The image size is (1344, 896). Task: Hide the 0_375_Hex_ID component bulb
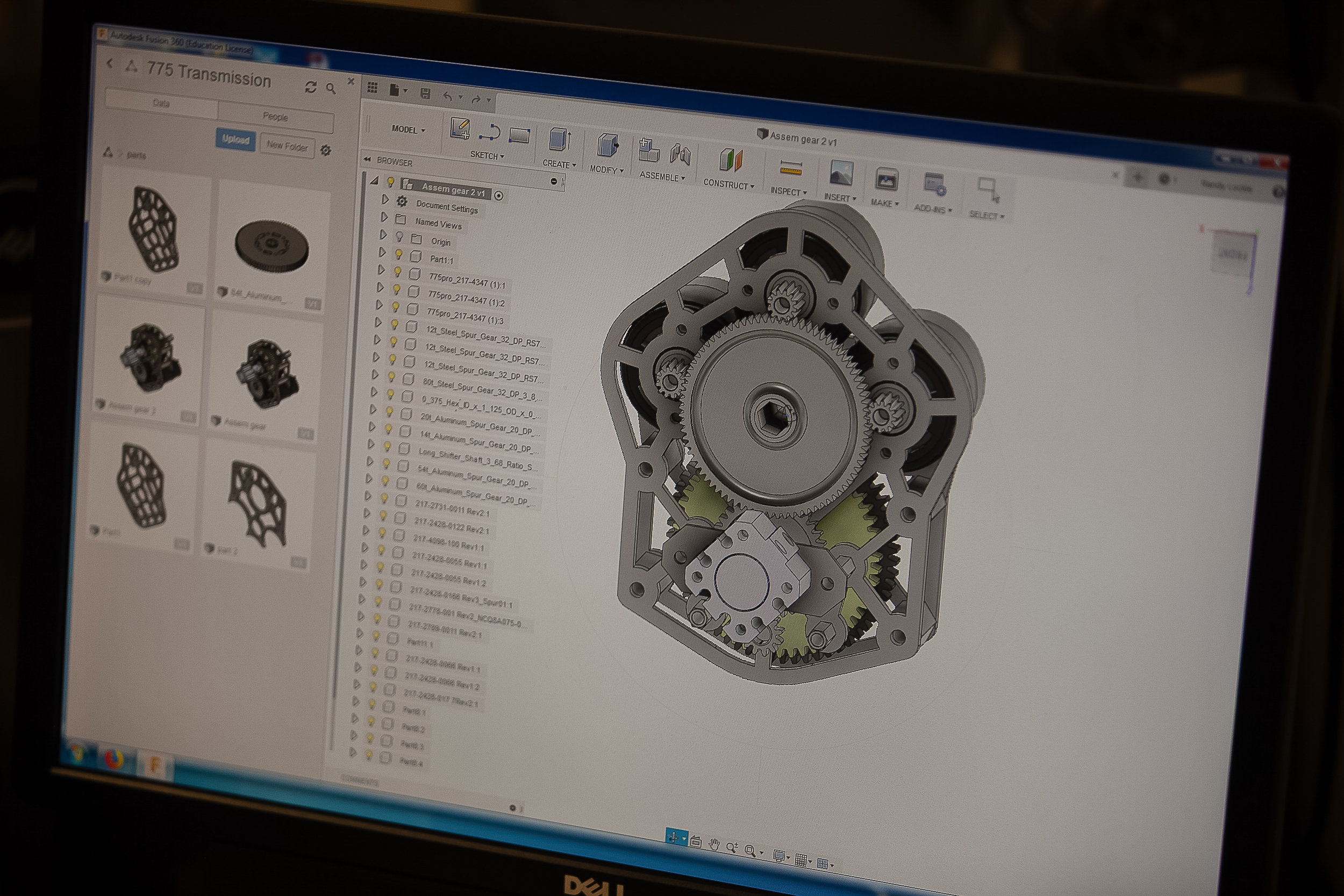(390, 395)
